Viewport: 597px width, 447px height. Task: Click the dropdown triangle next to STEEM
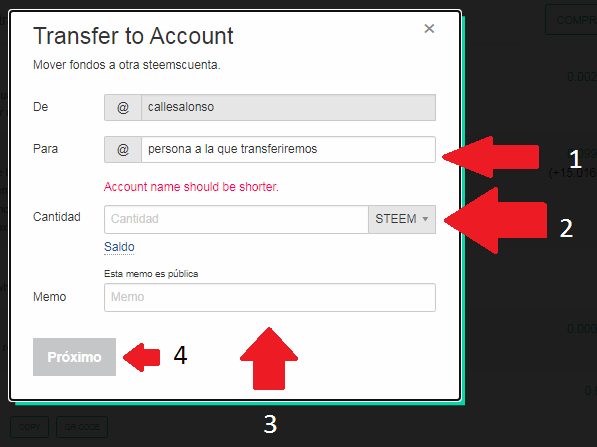point(425,219)
